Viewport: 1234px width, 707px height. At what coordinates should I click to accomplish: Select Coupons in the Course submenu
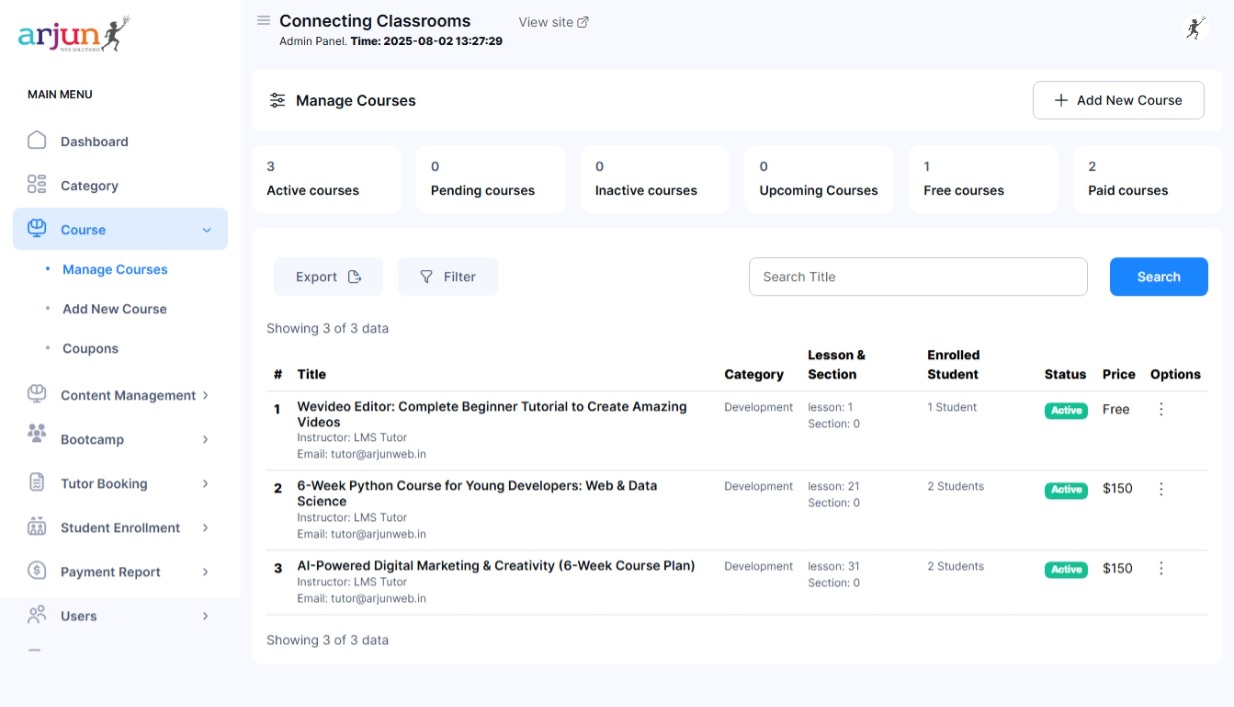[90, 349]
